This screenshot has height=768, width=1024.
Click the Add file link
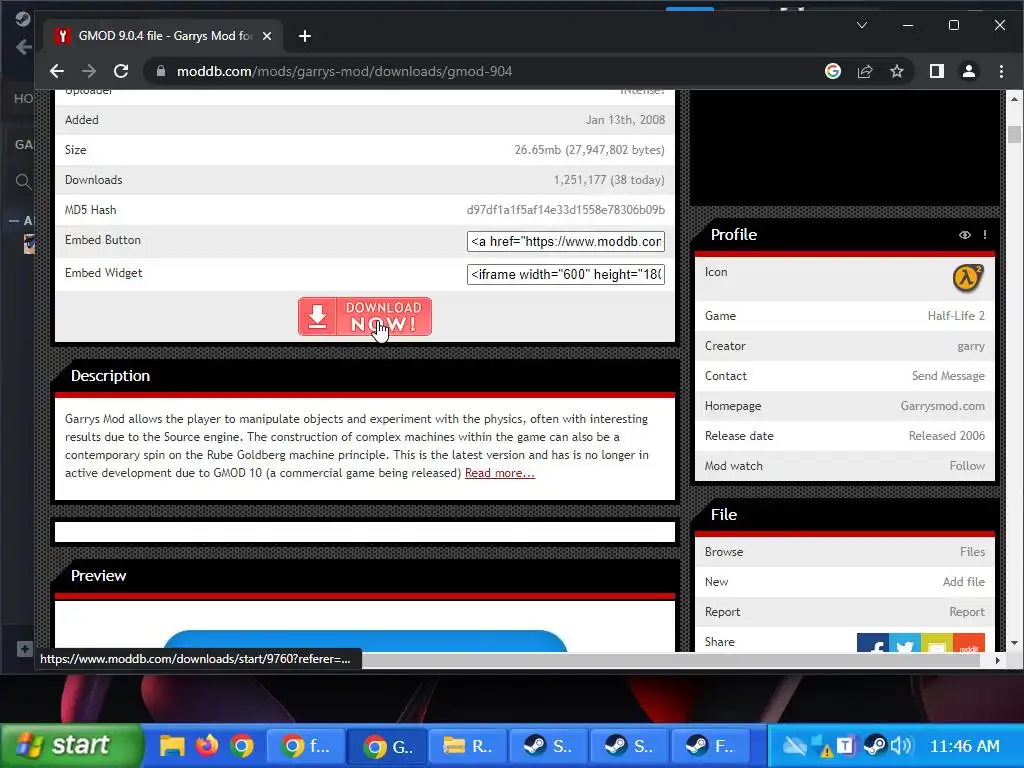[964, 582]
